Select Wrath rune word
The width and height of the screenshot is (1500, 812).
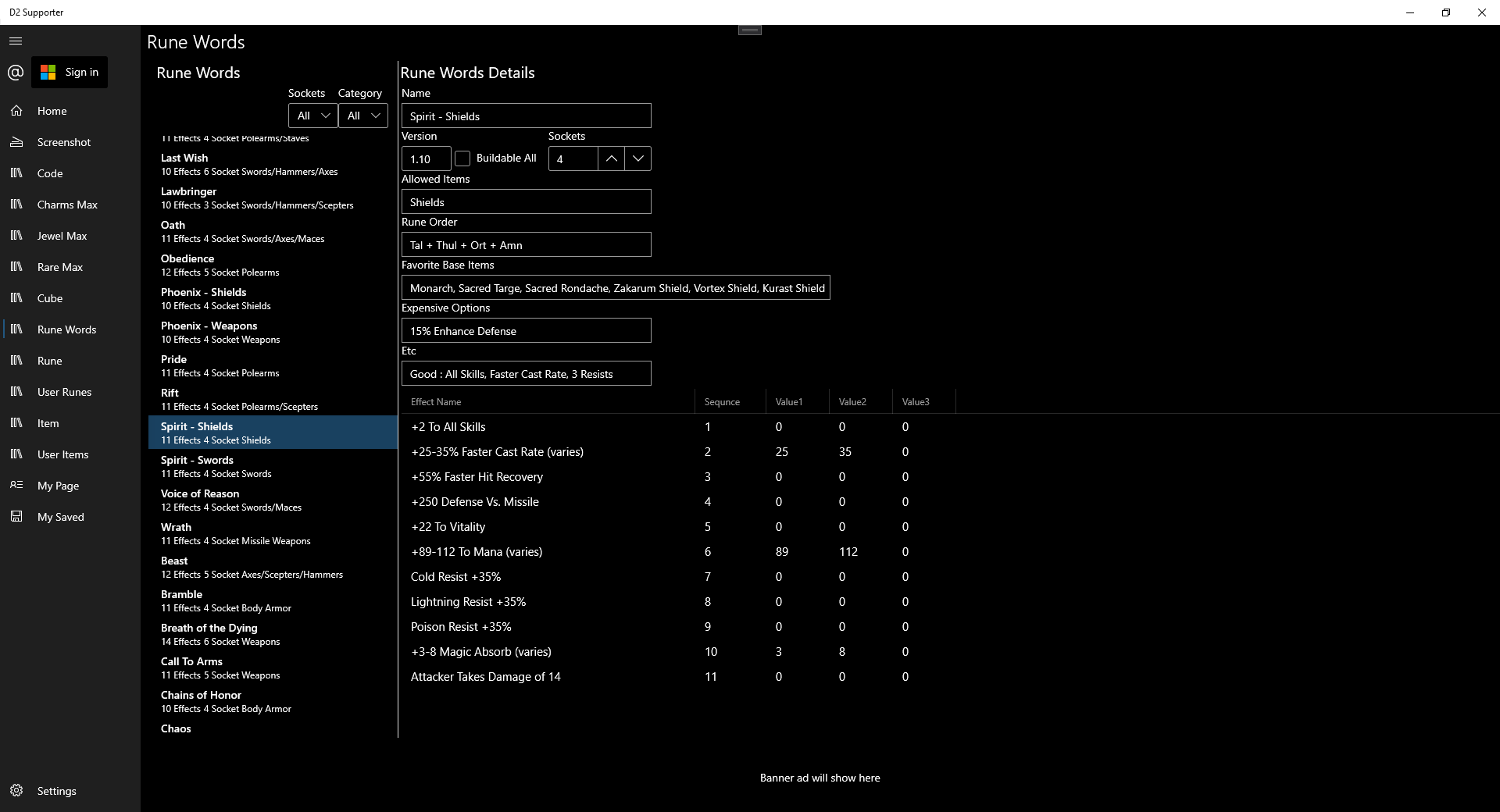point(273,533)
